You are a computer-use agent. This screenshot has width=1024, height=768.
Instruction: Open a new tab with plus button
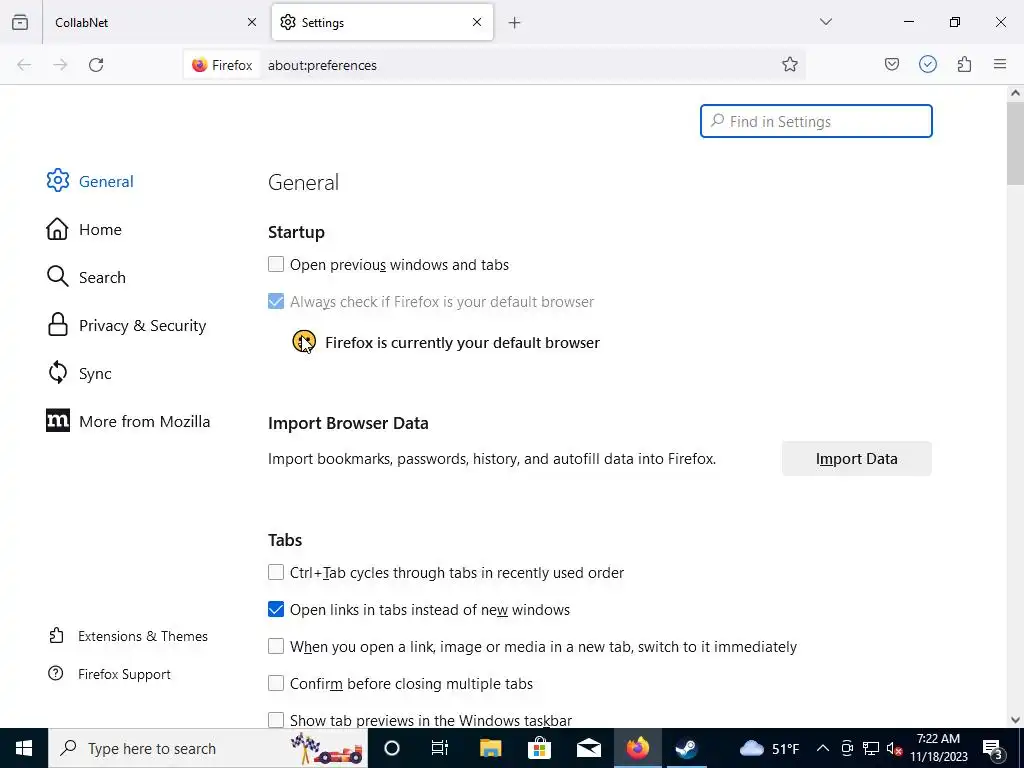click(515, 23)
